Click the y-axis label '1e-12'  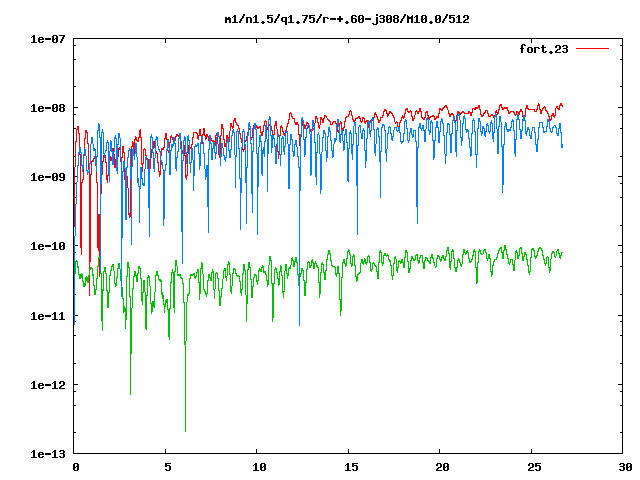tap(48, 385)
